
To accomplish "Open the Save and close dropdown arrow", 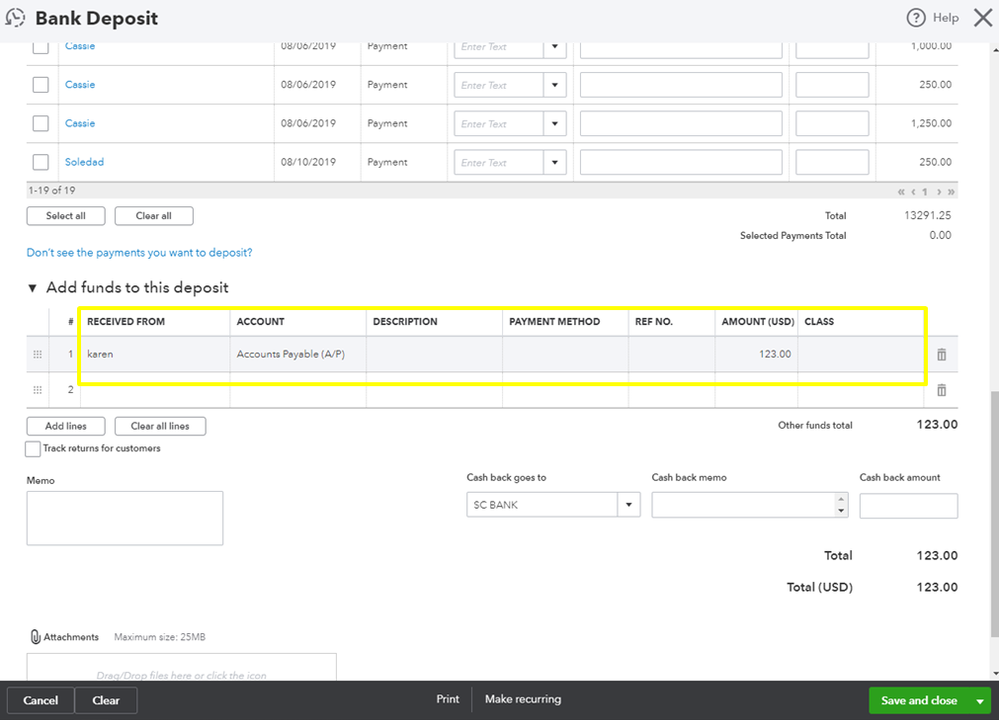I will click(980, 701).
